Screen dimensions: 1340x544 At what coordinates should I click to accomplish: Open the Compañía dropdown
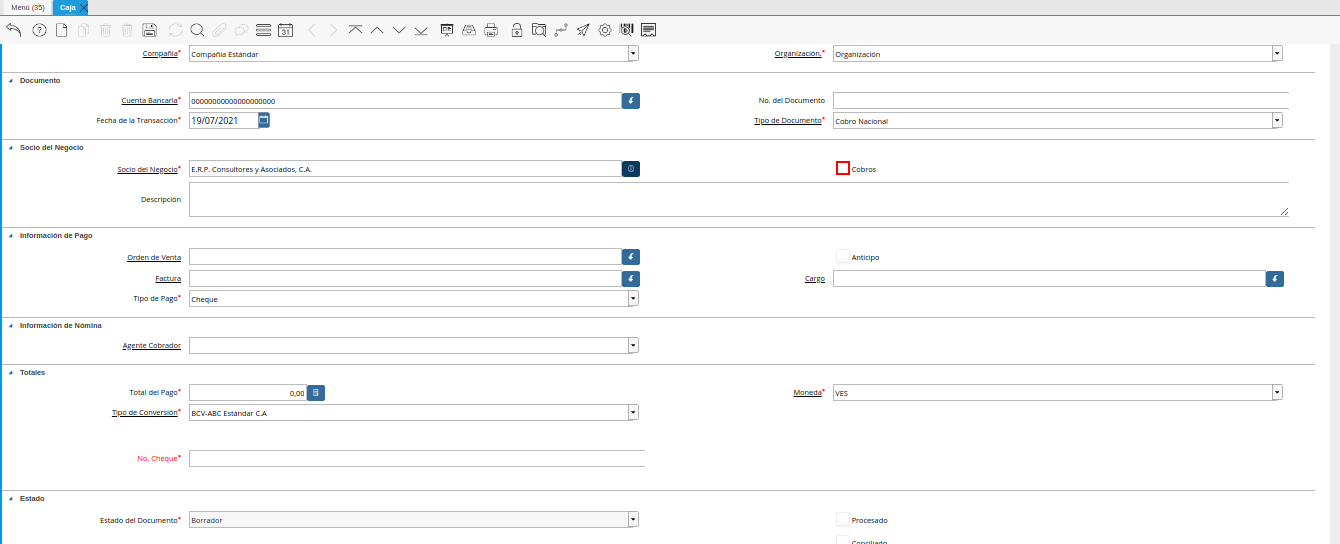pos(633,54)
